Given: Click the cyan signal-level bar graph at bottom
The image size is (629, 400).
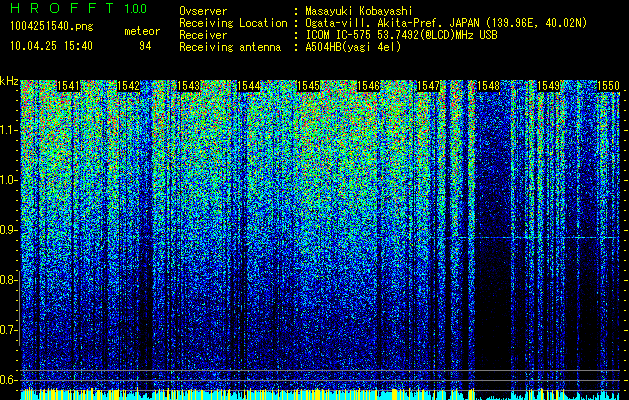Looking at the screenshot, I should coord(320,394).
